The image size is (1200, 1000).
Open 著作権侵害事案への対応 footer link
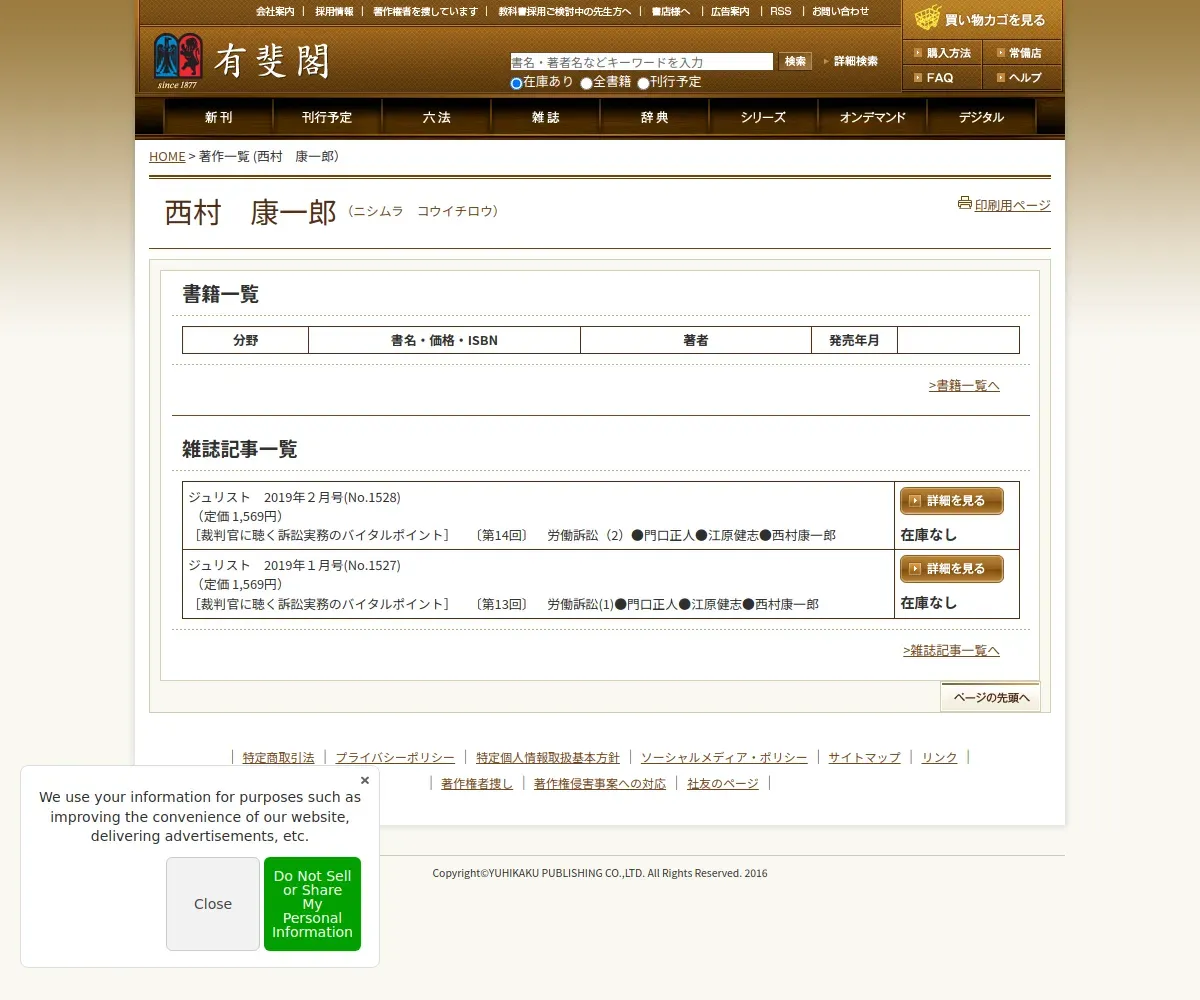[600, 784]
